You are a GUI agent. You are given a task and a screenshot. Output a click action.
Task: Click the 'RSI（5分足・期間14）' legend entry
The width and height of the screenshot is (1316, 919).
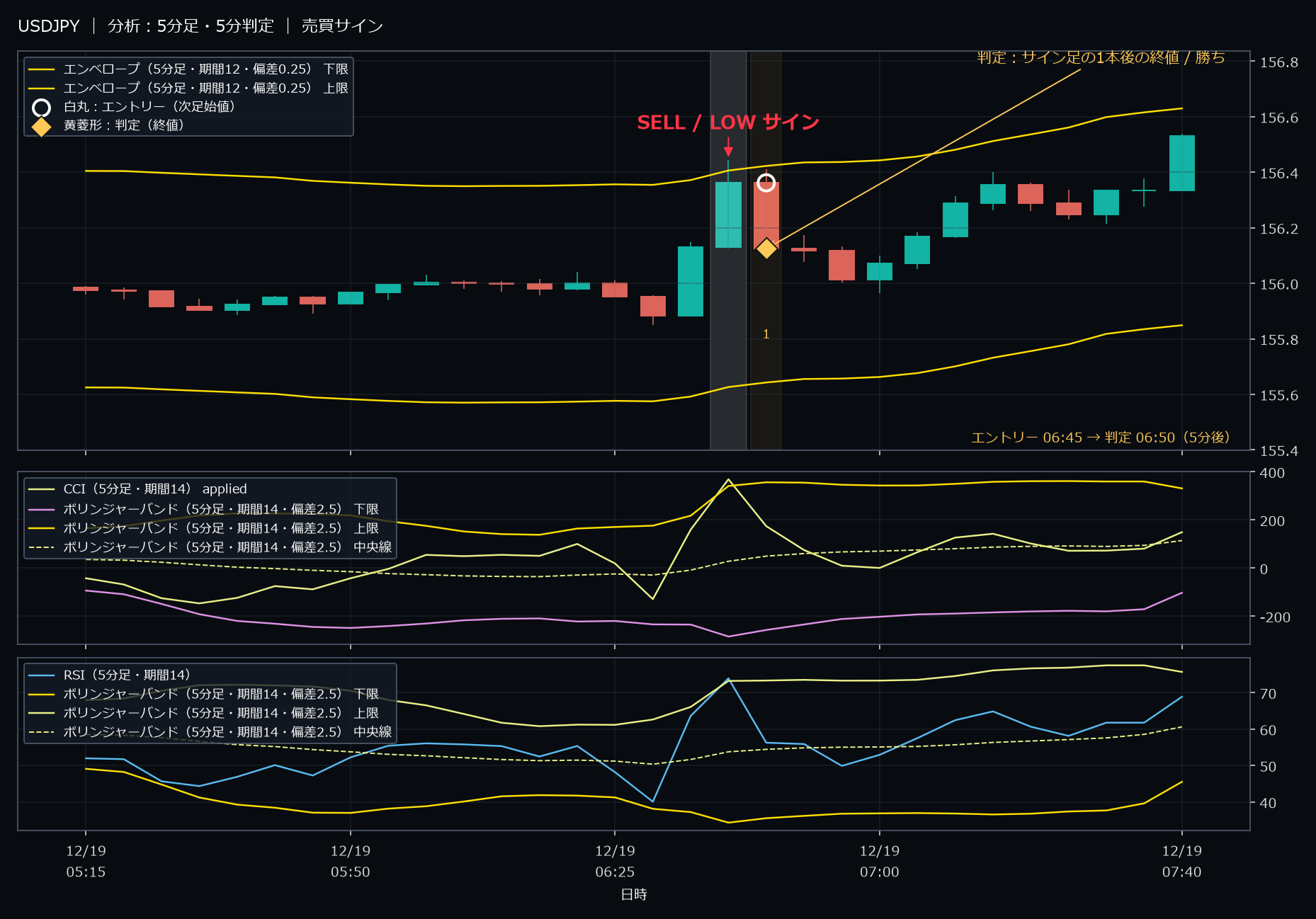pos(110,675)
